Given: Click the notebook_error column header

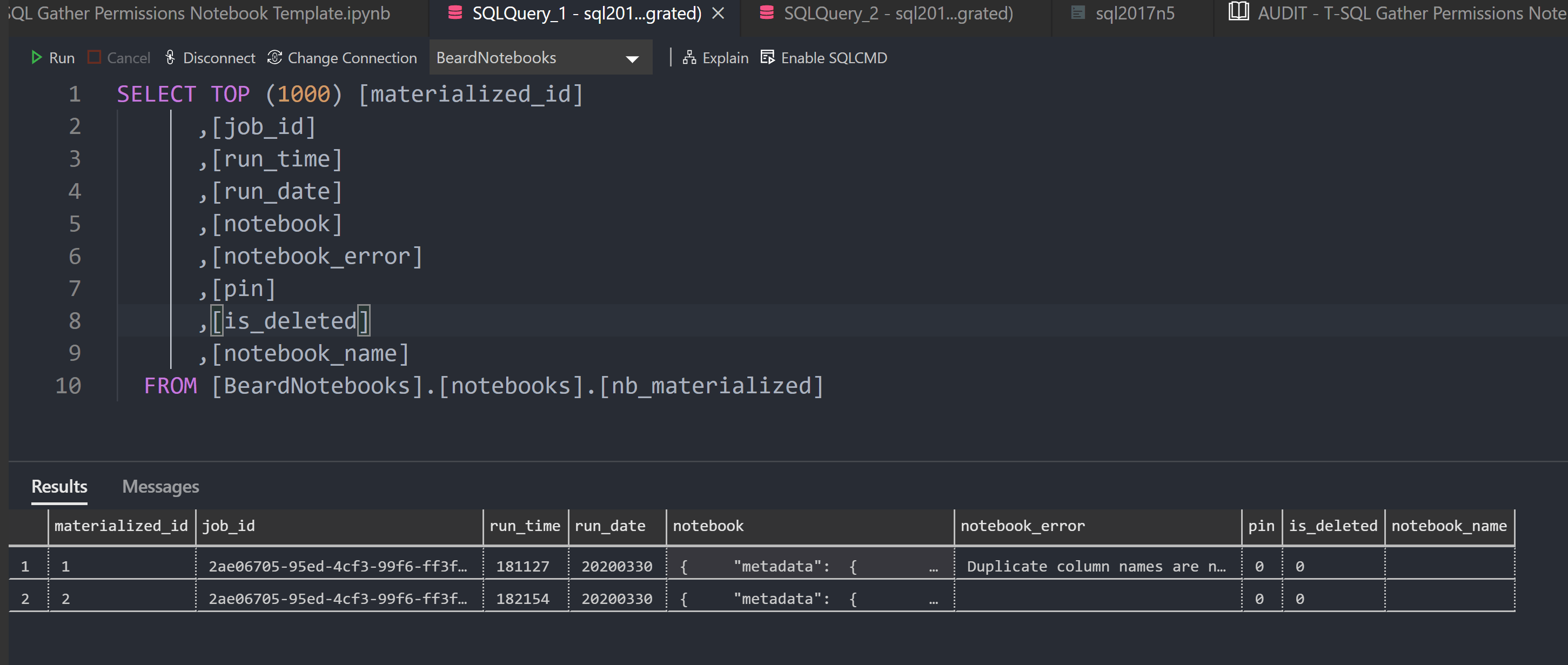Looking at the screenshot, I should pos(1023,526).
